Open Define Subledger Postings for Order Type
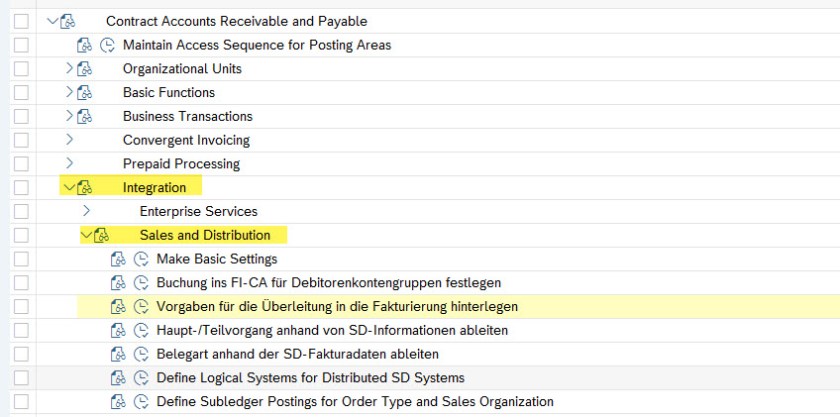Viewport: 840px width, 417px height. 355,402
